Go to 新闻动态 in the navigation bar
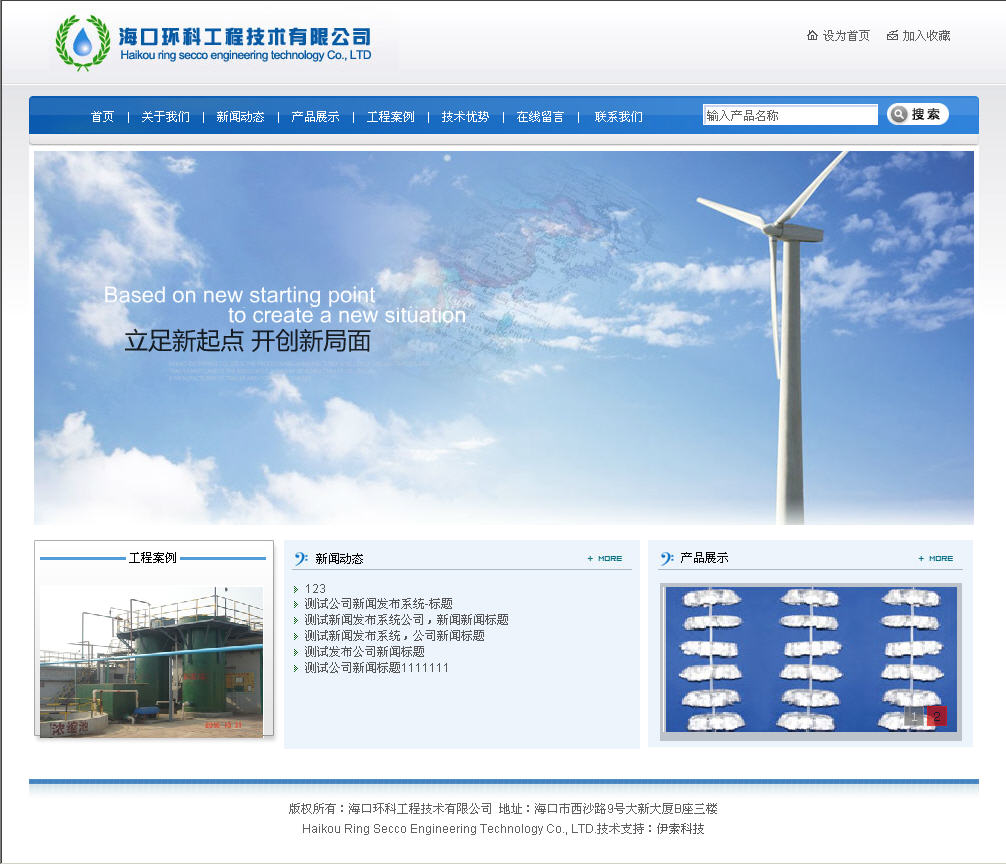The height and width of the screenshot is (864, 1006). tap(241, 117)
